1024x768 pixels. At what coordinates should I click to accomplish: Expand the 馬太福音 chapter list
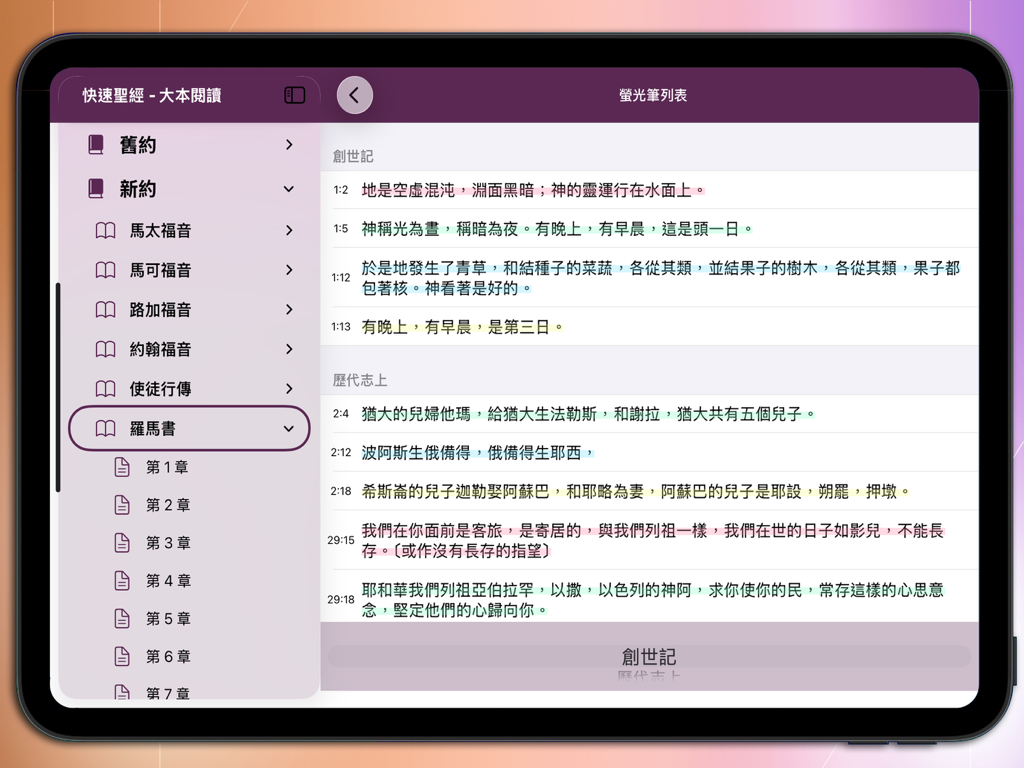coord(288,230)
